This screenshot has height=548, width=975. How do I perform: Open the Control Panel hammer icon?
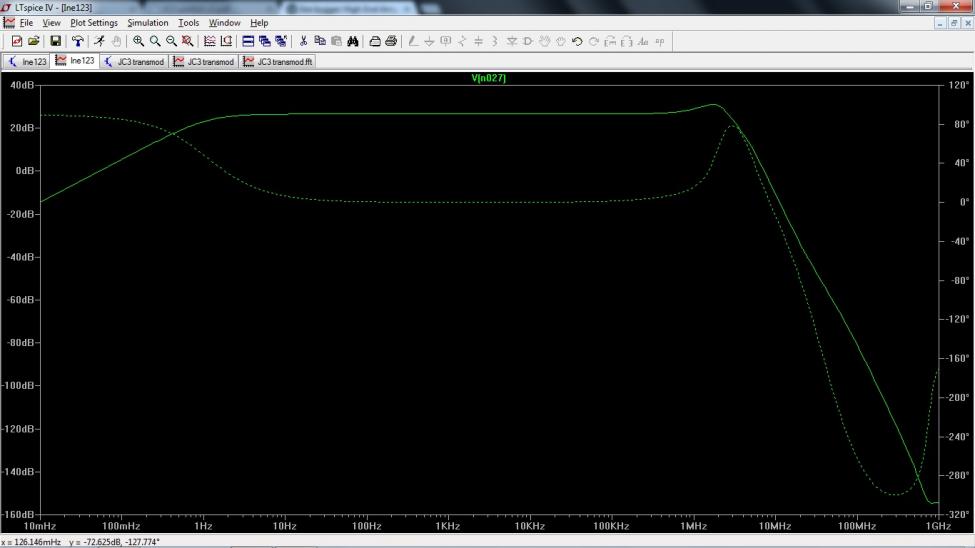tap(78, 41)
